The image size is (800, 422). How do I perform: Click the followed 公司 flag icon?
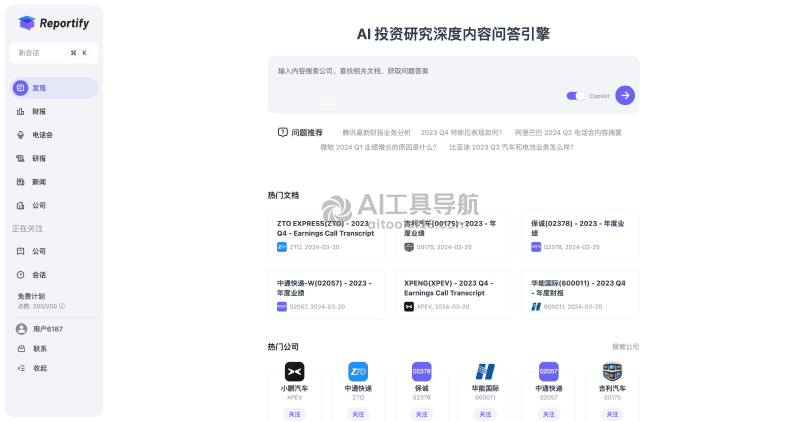pos(20,251)
